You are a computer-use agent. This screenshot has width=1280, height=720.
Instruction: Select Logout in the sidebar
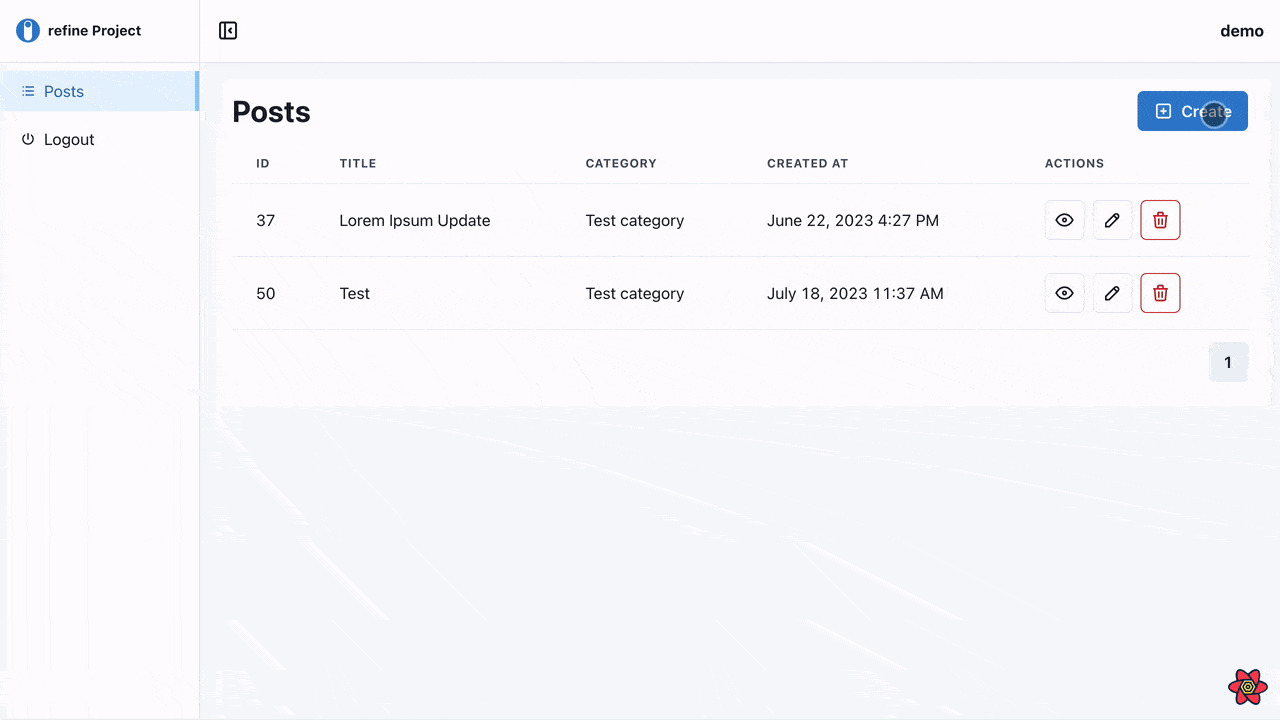(x=99, y=139)
